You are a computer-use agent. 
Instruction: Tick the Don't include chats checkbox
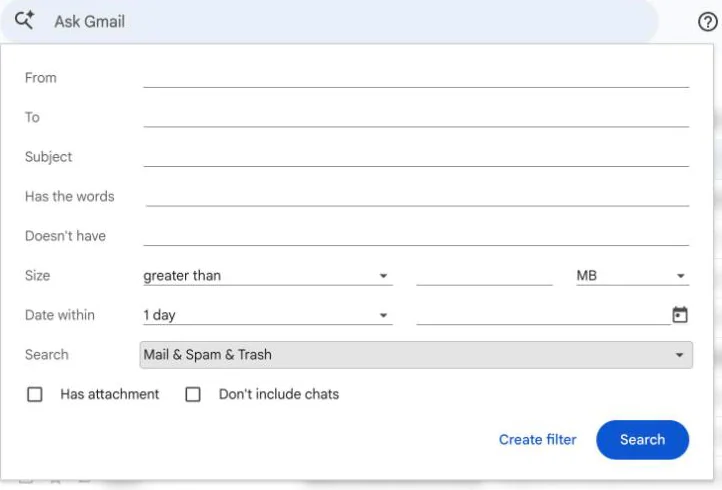[193, 394]
